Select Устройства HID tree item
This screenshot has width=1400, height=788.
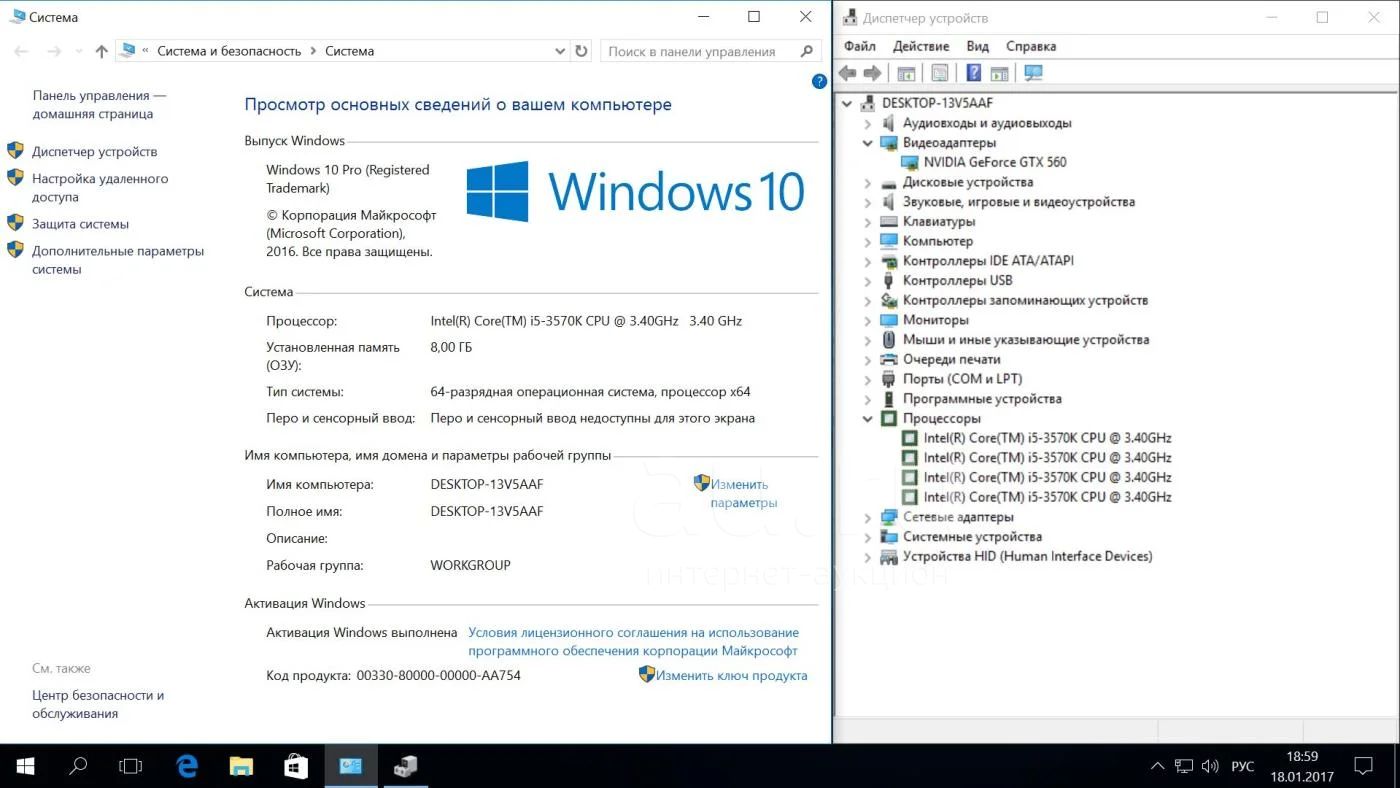[1027, 556]
